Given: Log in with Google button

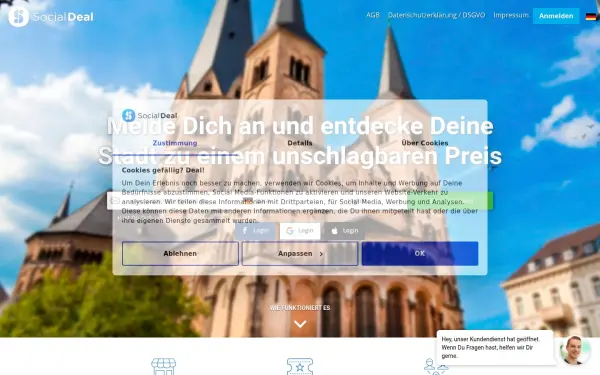Looking at the screenshot, I should 300,231.
